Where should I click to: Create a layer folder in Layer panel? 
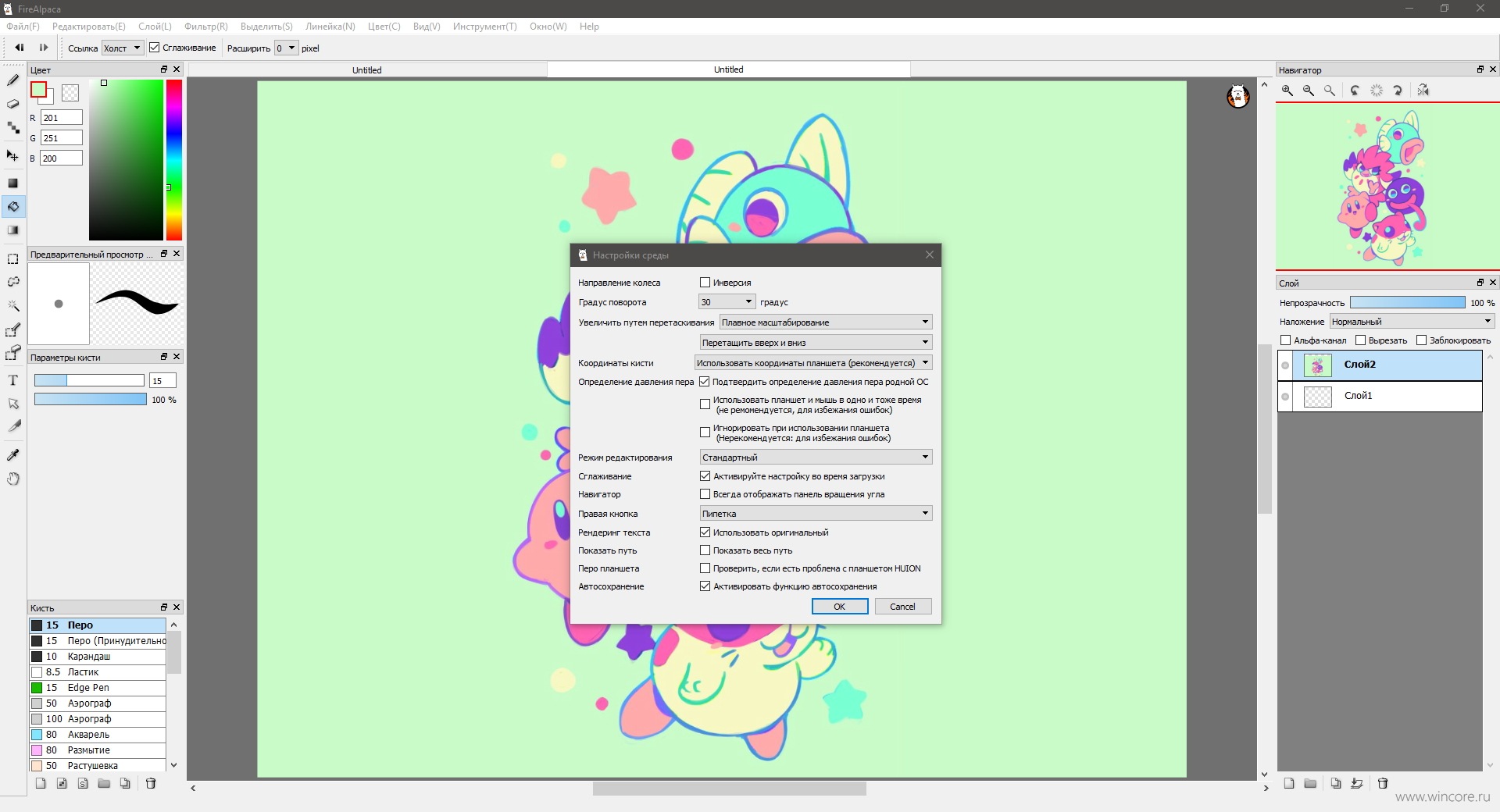[x=1310, y=783]
